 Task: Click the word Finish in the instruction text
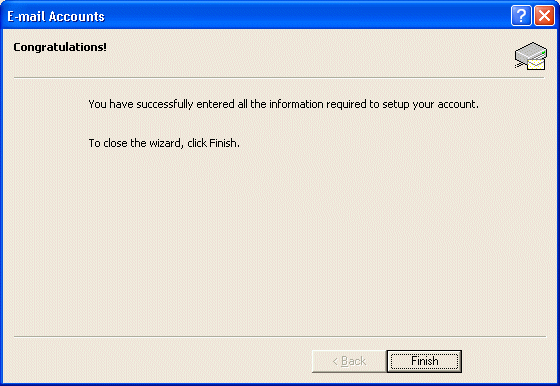pyautogui.click(x=223, y=143)
